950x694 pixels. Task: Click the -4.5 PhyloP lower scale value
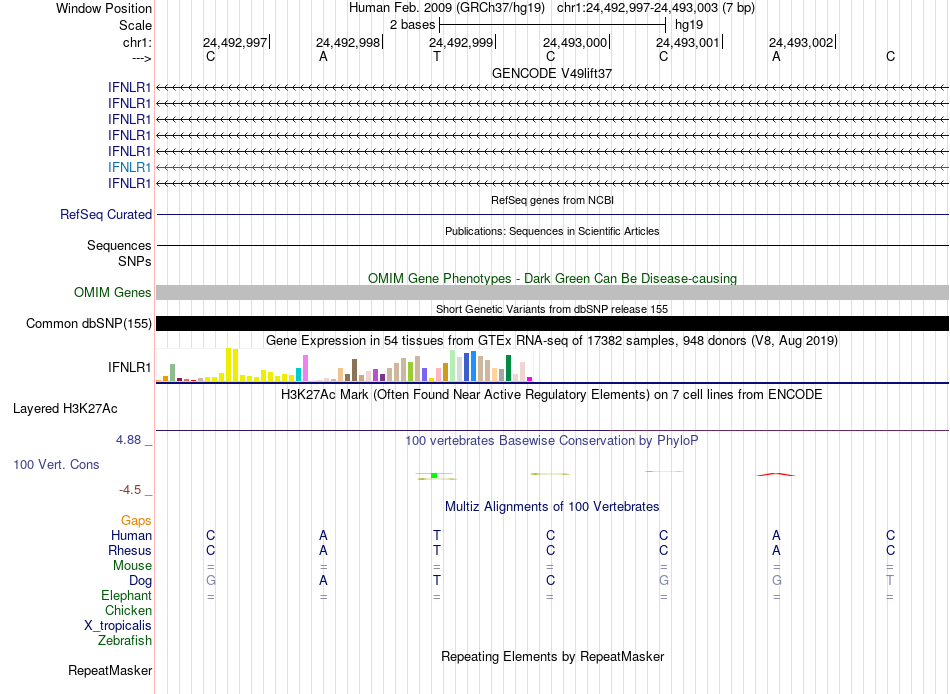(x=130, y=490)
